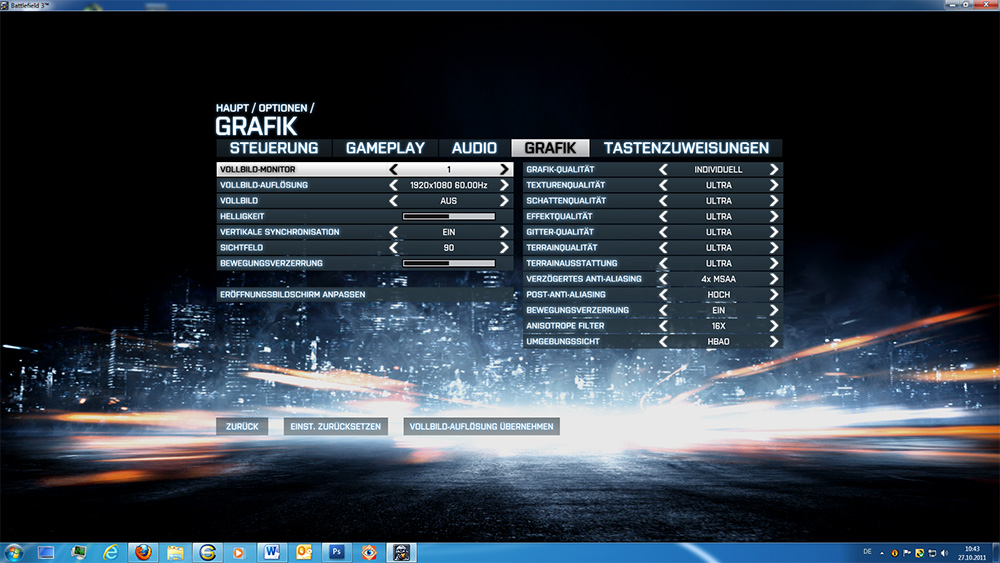Click Vollbild-Auflösung Übernehmen button

pos(482,427)
